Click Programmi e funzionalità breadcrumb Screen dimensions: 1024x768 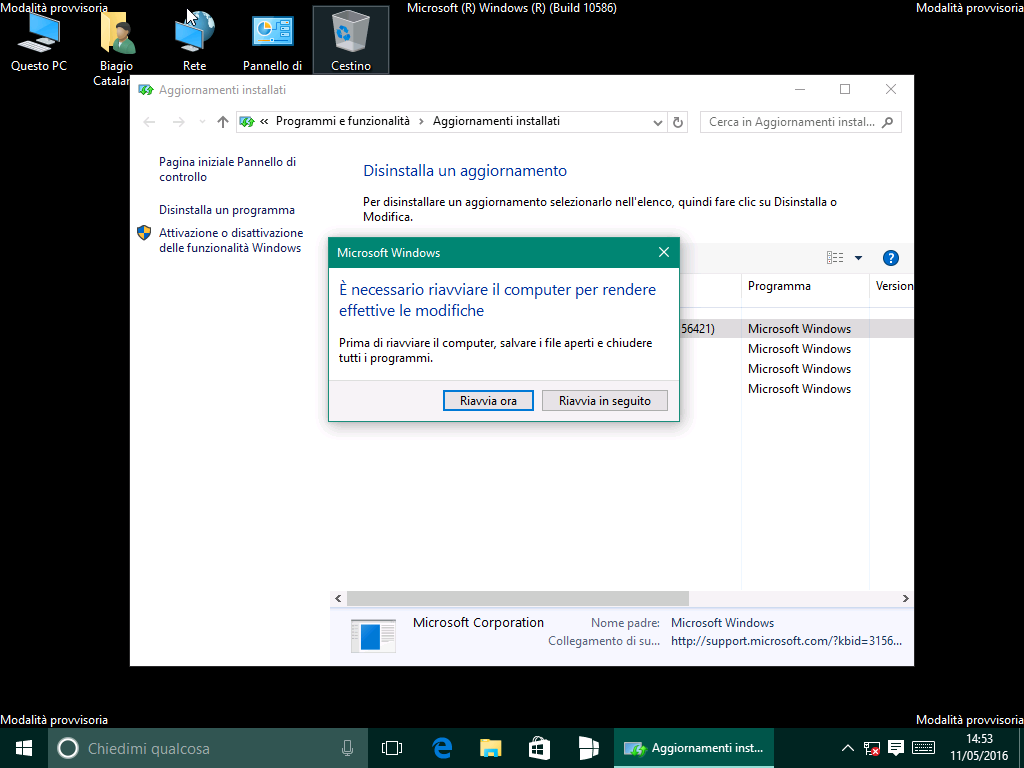pos(343,121)
